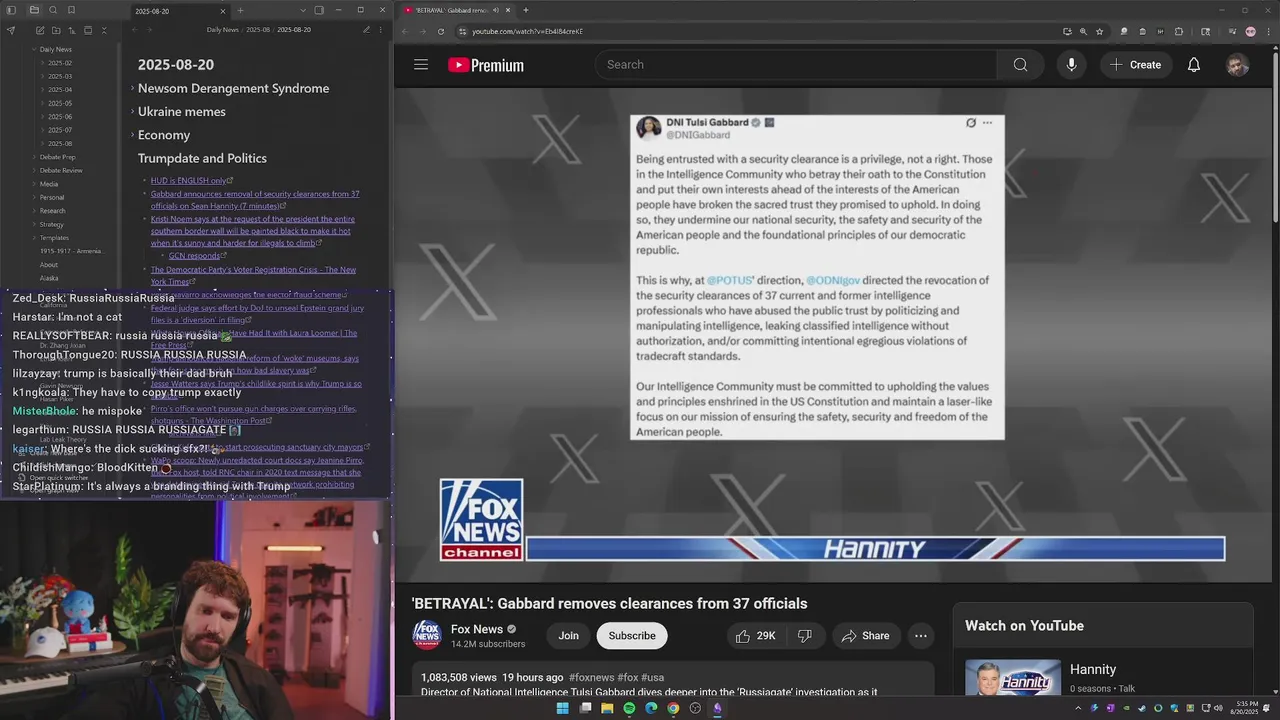
Task: Start YouTube voice search microphone
Action: pos(1071,65)
